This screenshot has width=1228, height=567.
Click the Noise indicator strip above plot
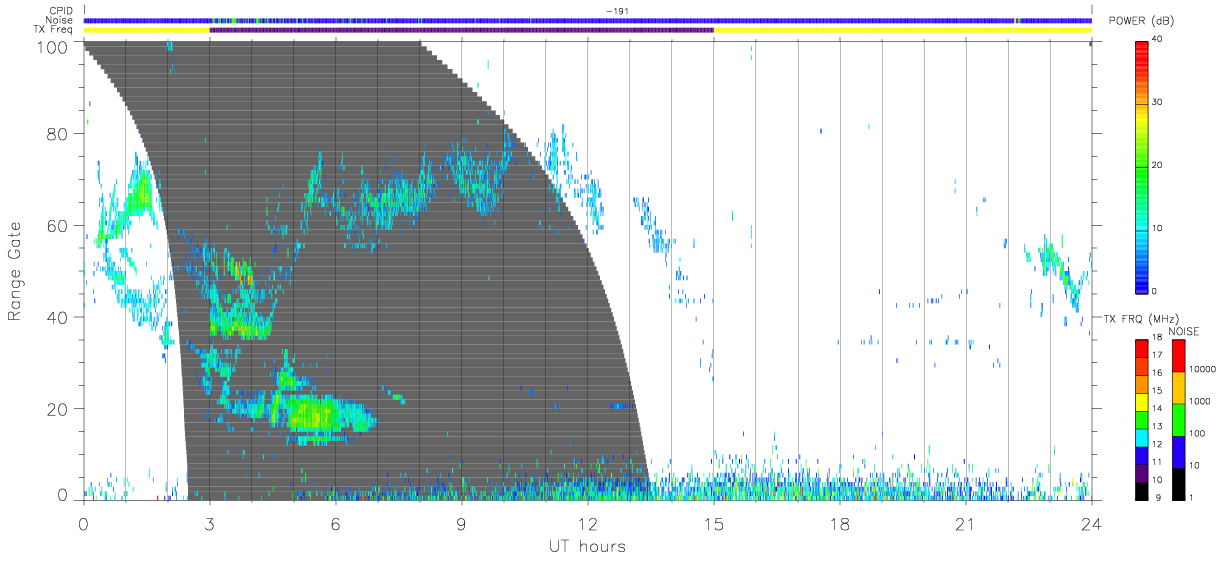pyautogui.click(x=588, y=20)
